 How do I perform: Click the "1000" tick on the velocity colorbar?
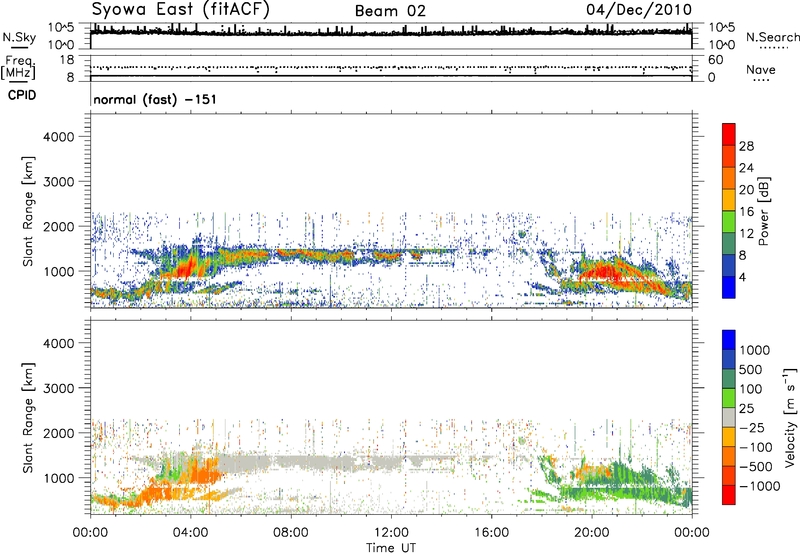pyautogui.click(x=754, y=350)
